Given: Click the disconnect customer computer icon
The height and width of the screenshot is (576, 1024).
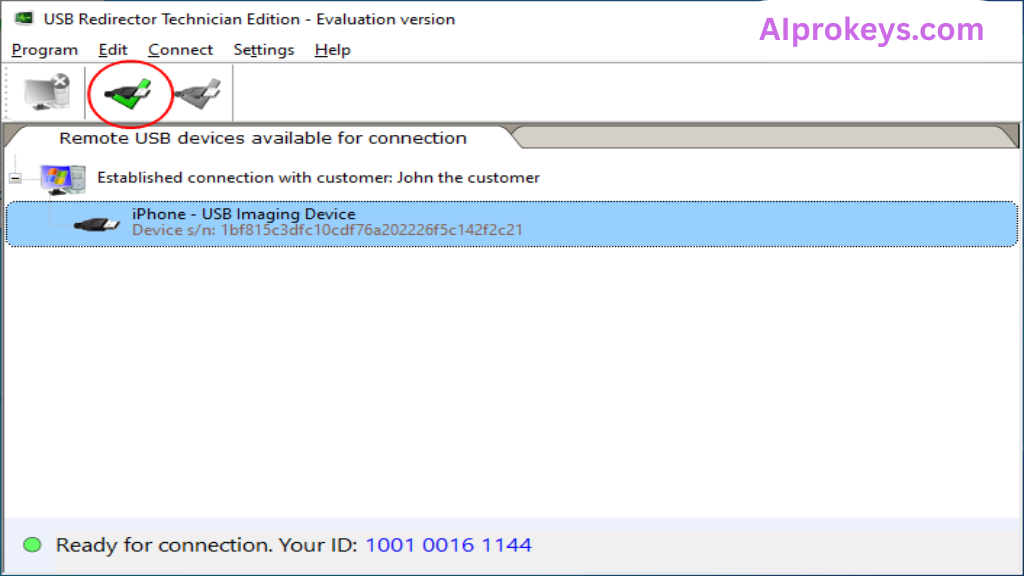Looking at the screenshot, I should [46, 91].
